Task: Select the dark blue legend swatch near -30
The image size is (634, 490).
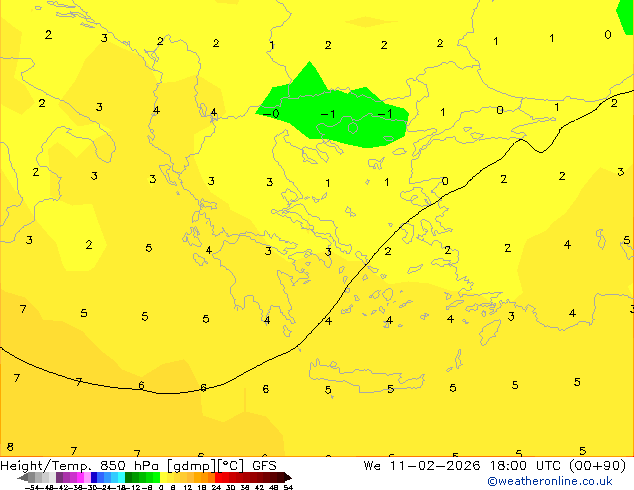Action: coord(94,477)
